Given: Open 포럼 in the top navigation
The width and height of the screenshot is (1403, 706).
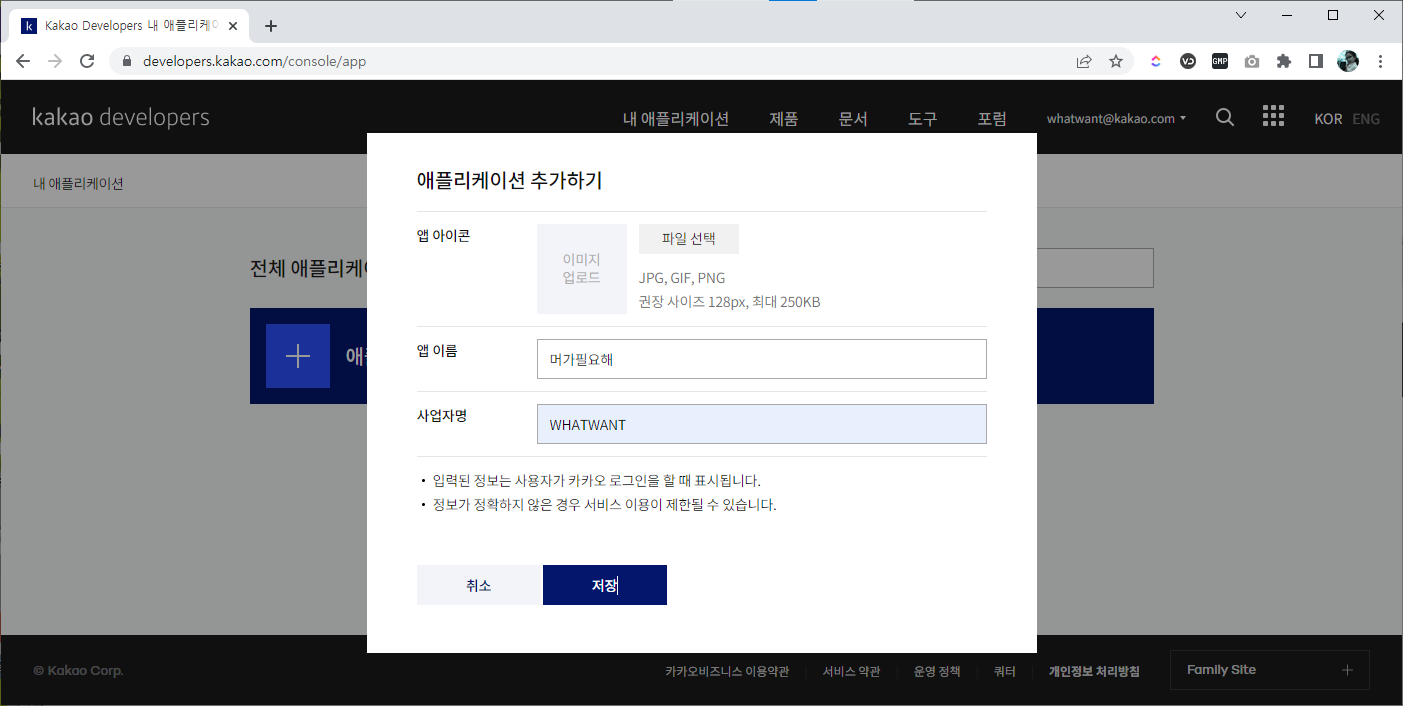Looking at the screenshot, I should click(992, 118).
